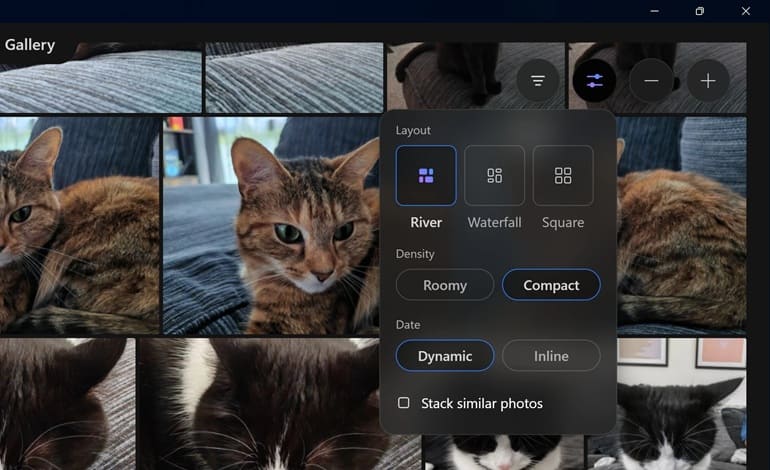Switch date display to Inline
The image size is (770, 470).
coord(551,356)
